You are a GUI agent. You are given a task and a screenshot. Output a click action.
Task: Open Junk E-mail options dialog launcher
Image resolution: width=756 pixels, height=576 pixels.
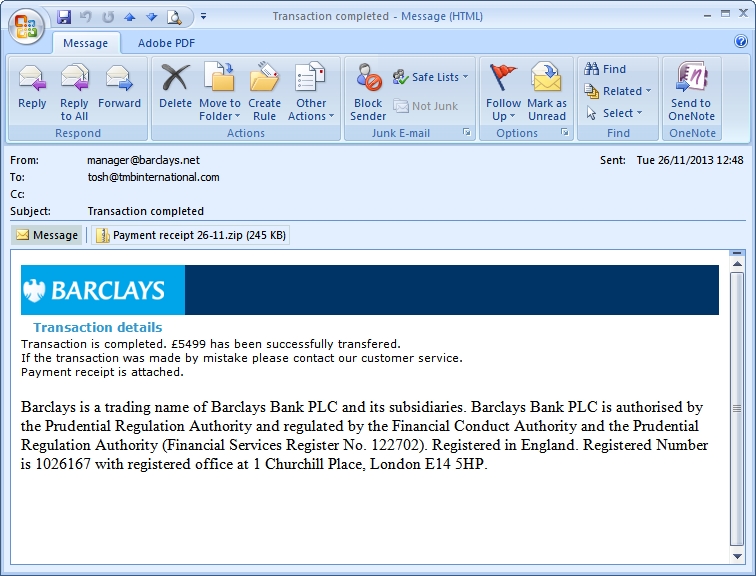point(467,132)
